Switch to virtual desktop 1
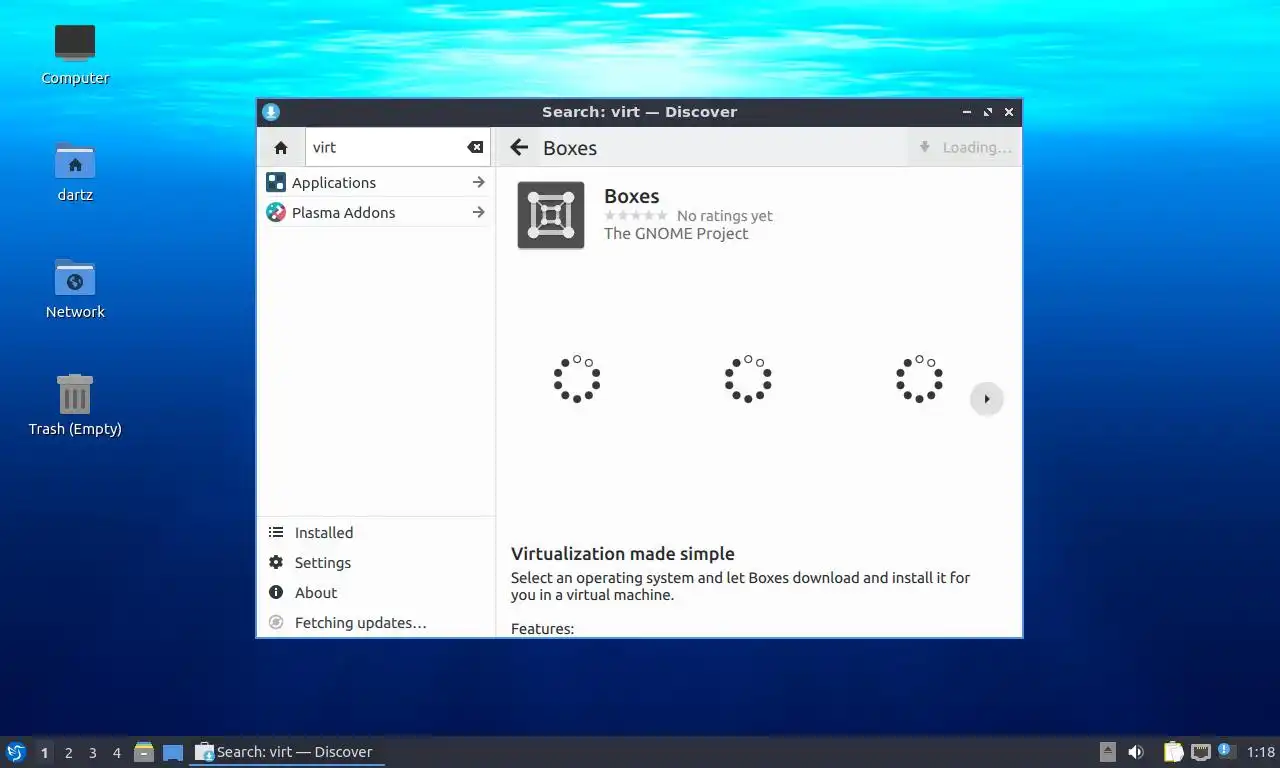This screenshot has width=1280, height=768. (x=44, y=753)
